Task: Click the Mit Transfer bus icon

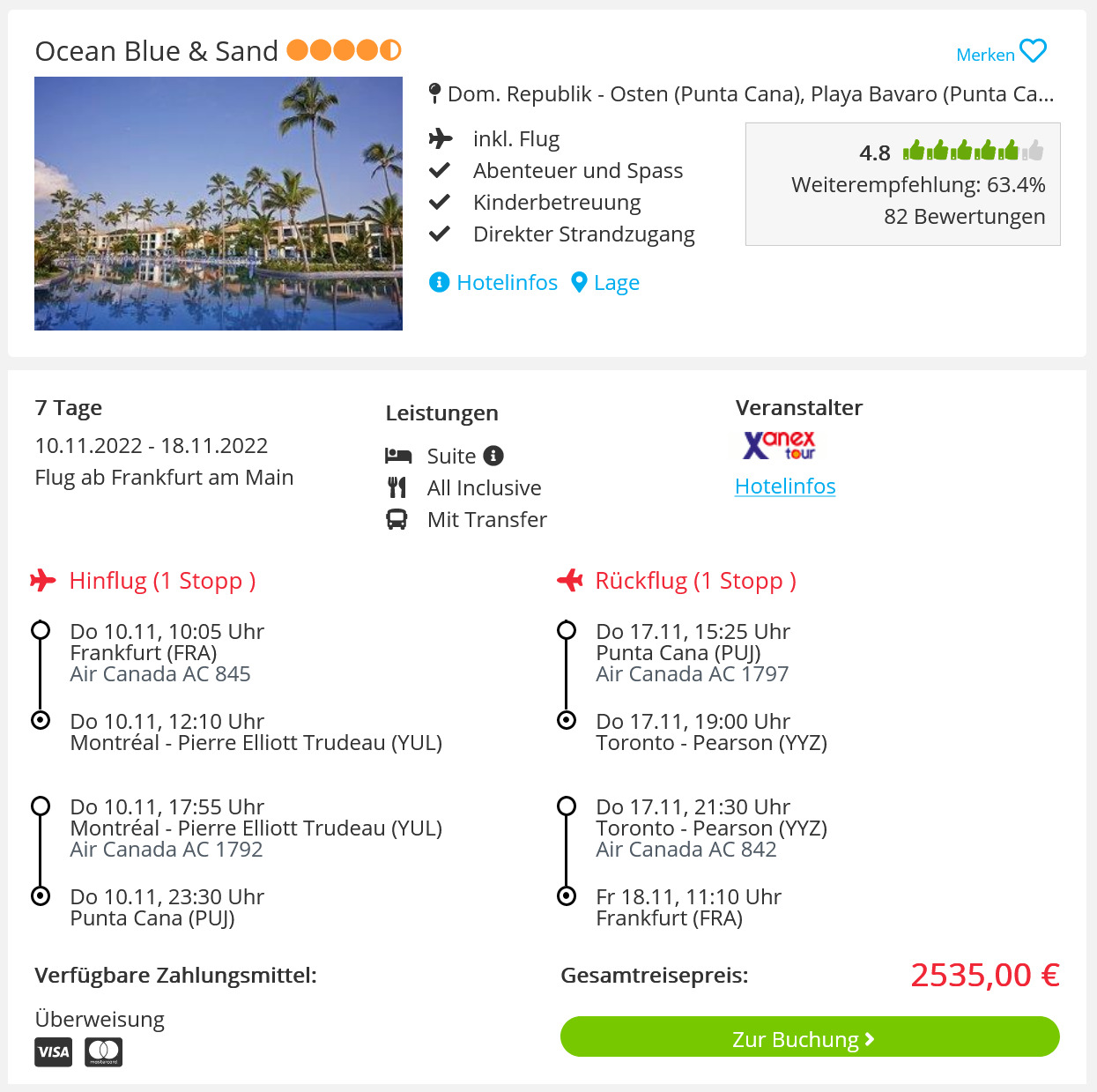Action: click(397, 519)
